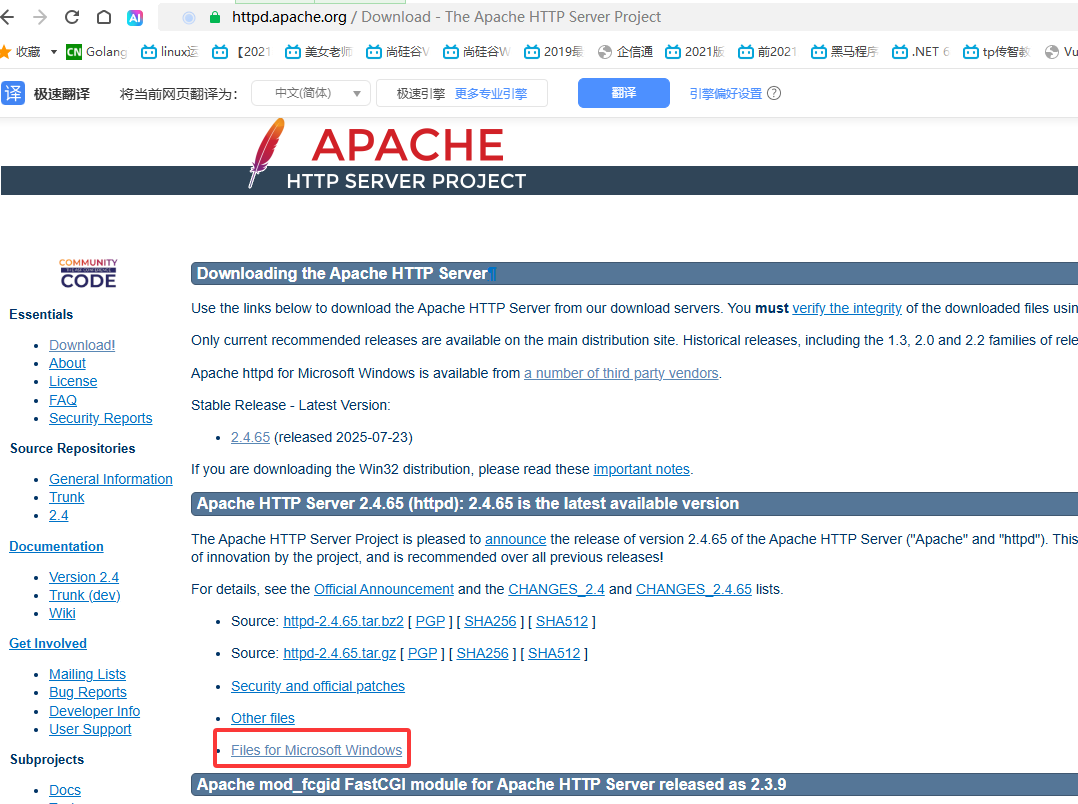The height and width of the screenshot is (804, 1078).
Task: Open the Trunk source repository link
Action: [x=67, y=497]
